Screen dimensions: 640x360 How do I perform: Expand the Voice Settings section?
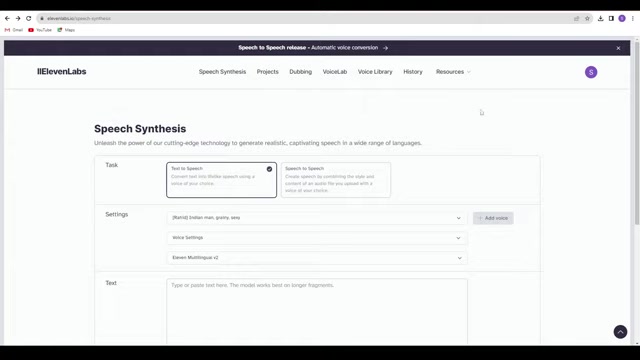click(x=317, y=238)
